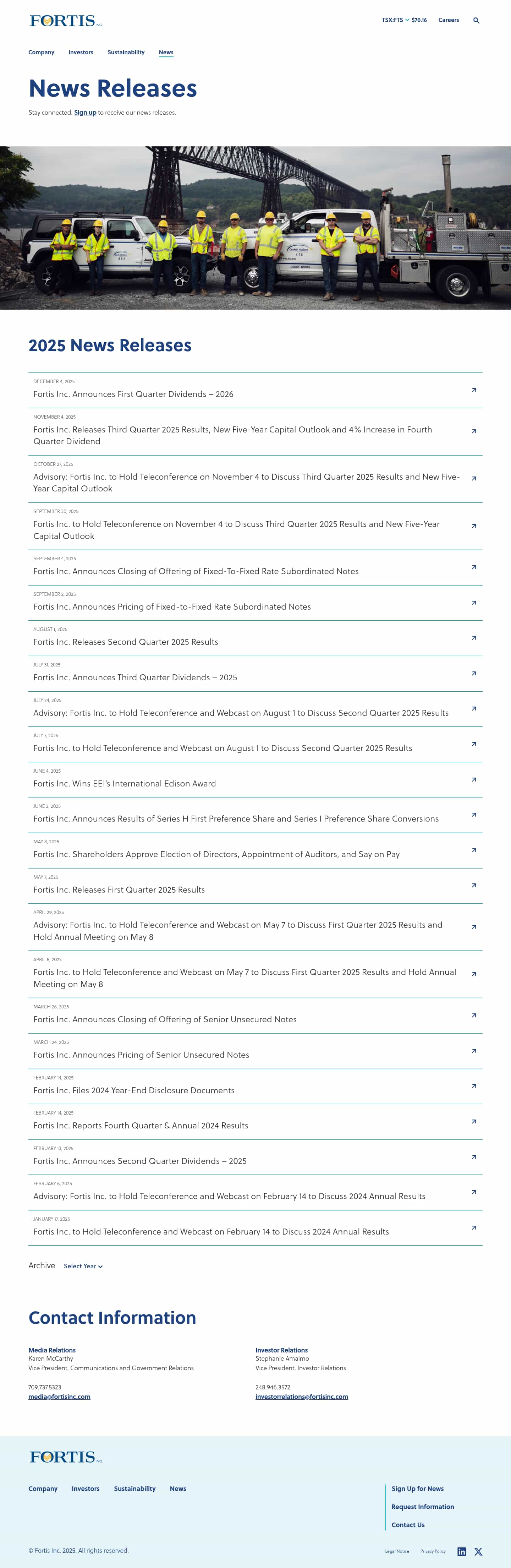Click the investorrelations@fortisinc.com email link
The height and width of the screenshot is (1568, 511).
(302, 1397)
